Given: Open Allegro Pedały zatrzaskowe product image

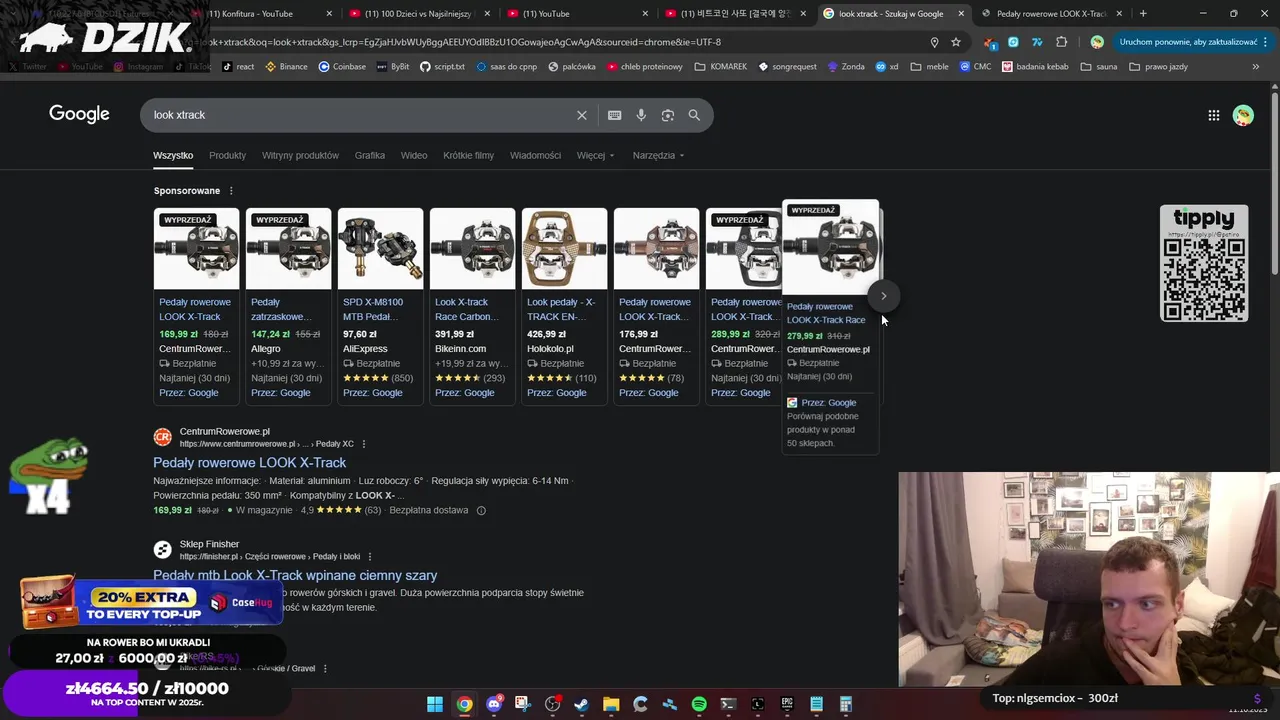Looking at the screenshot, I should tap(288, 248).
